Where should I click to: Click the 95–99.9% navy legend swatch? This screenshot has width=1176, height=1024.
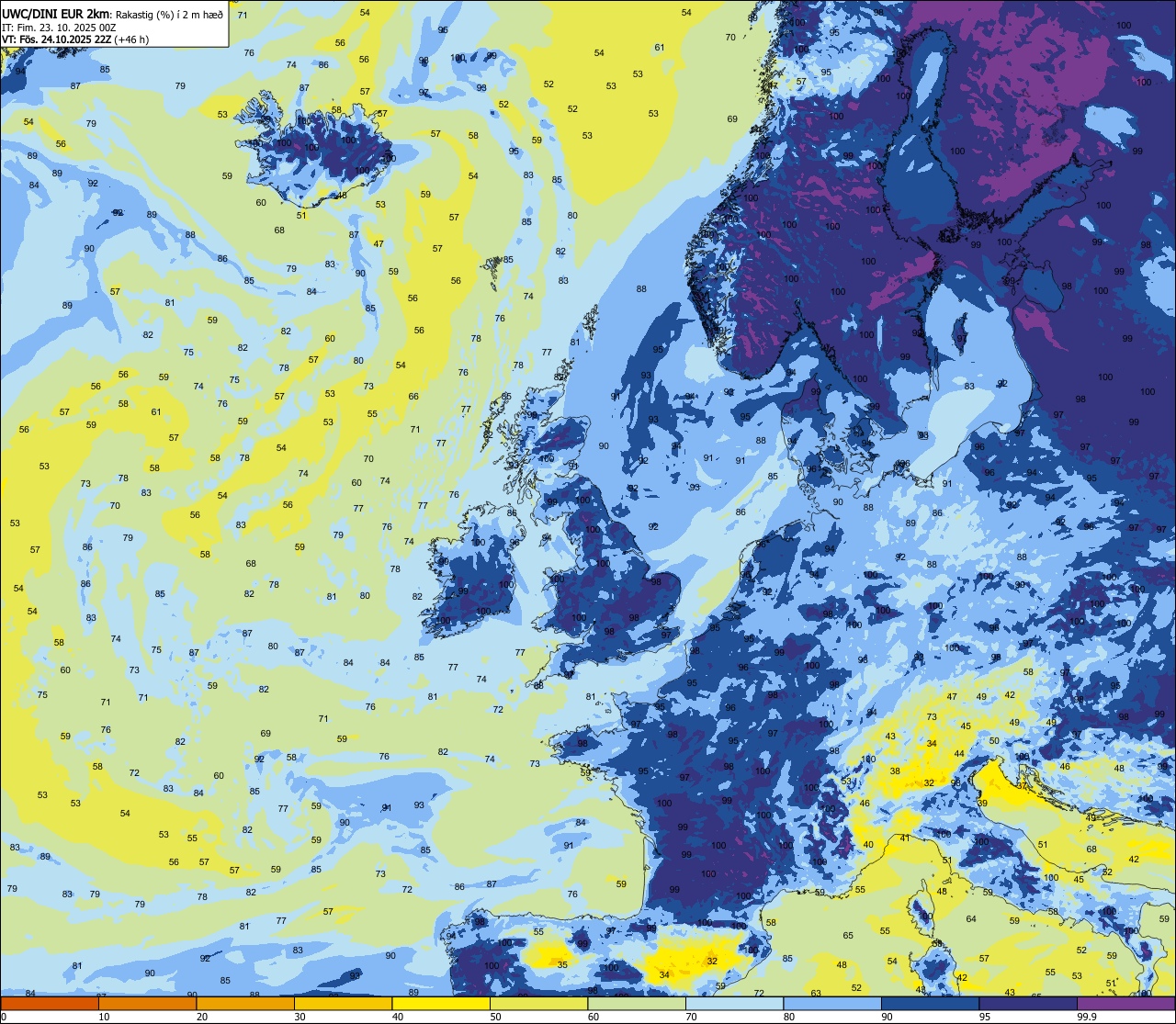1028,1003
